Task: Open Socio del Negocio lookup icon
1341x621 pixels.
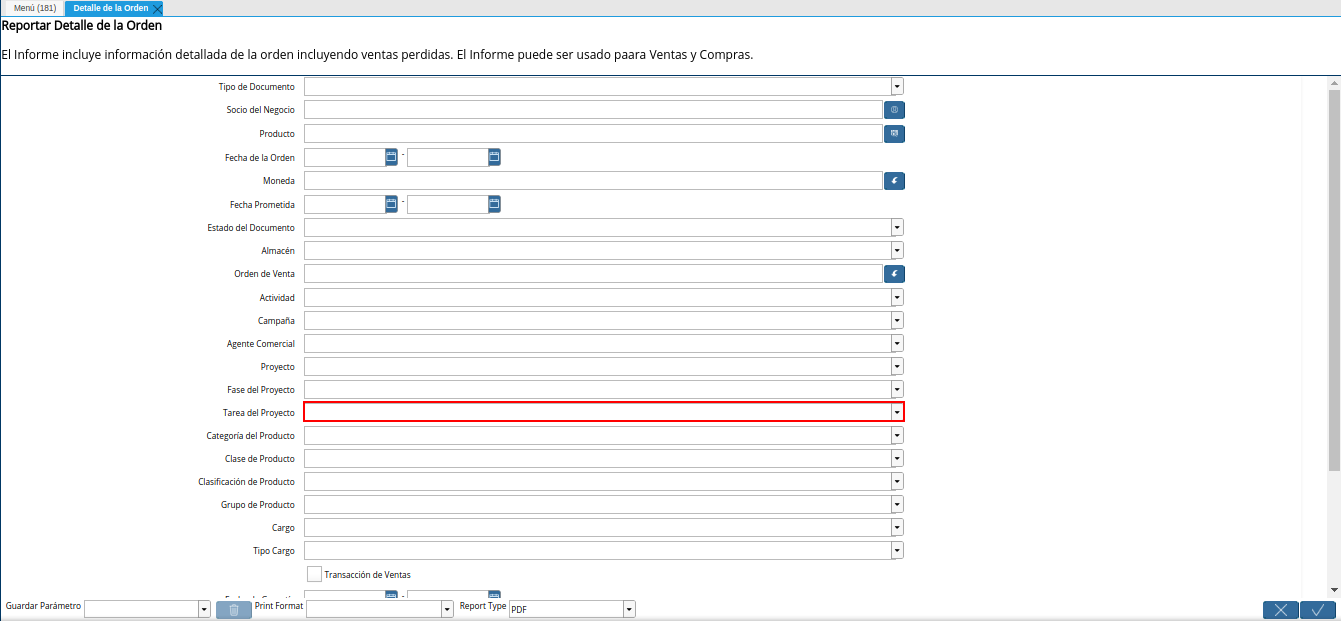Action: click(894, 110)
